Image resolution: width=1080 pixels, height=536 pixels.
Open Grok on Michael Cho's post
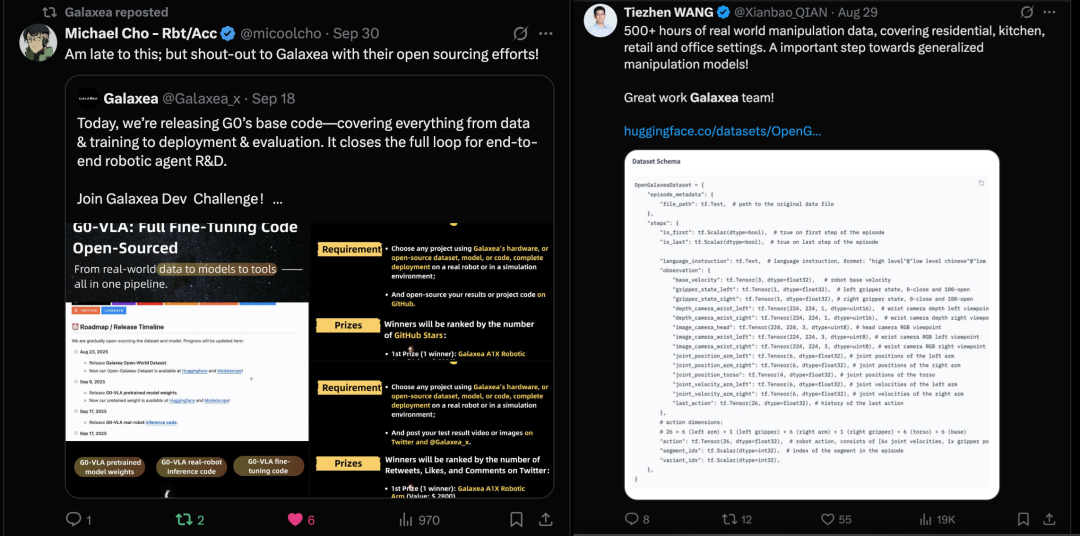(x=520, y=33)
